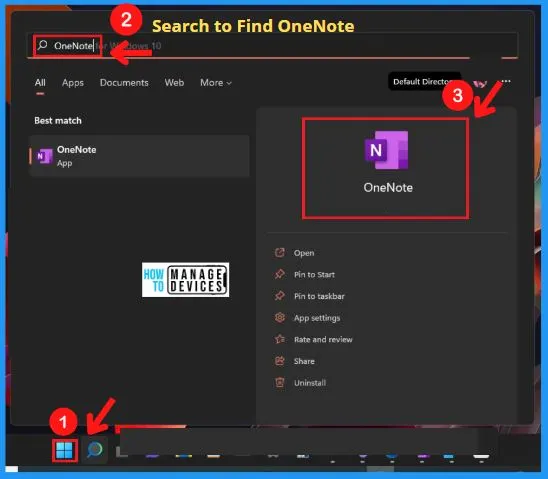This screenshot has width=548, height=479.
Task: Click the share icon beside Share
Action: click(x=280, y=361)
